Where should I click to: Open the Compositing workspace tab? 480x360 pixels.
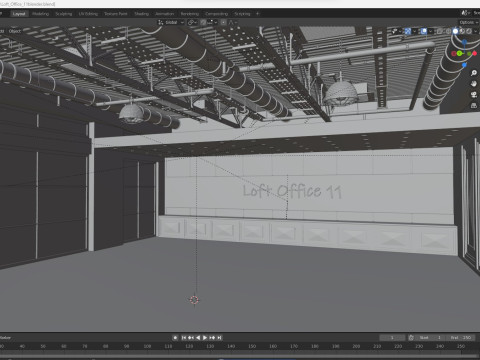click(x=217, y=14)
